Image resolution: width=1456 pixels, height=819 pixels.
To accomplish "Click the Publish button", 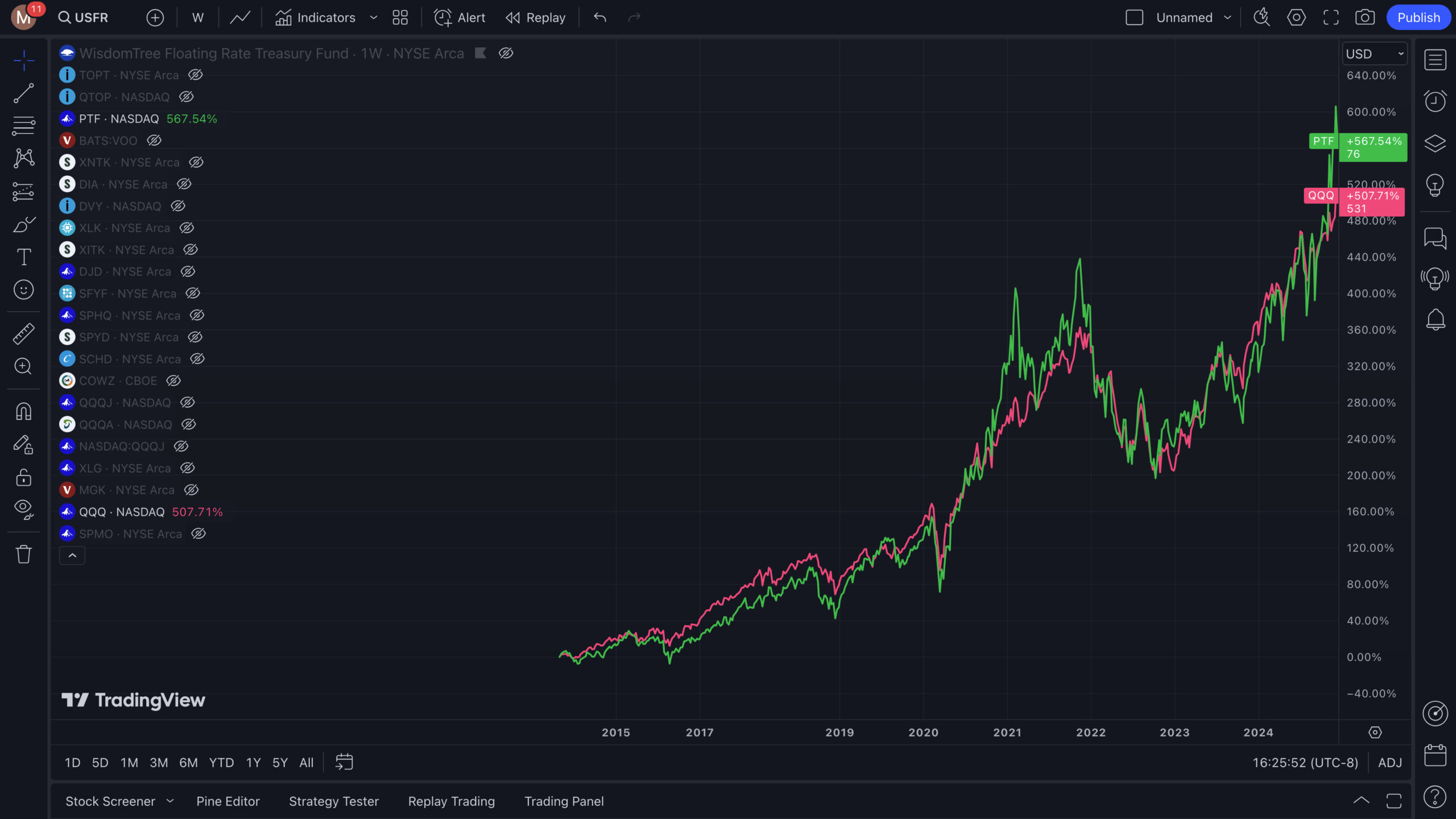I will pyautogui.click(x=1418, y=18).
